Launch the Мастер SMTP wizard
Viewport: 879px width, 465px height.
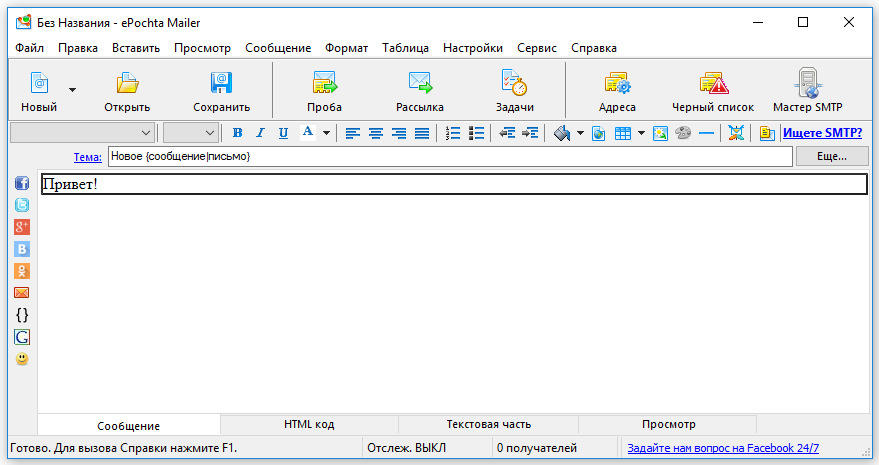(x=808, y=91)
